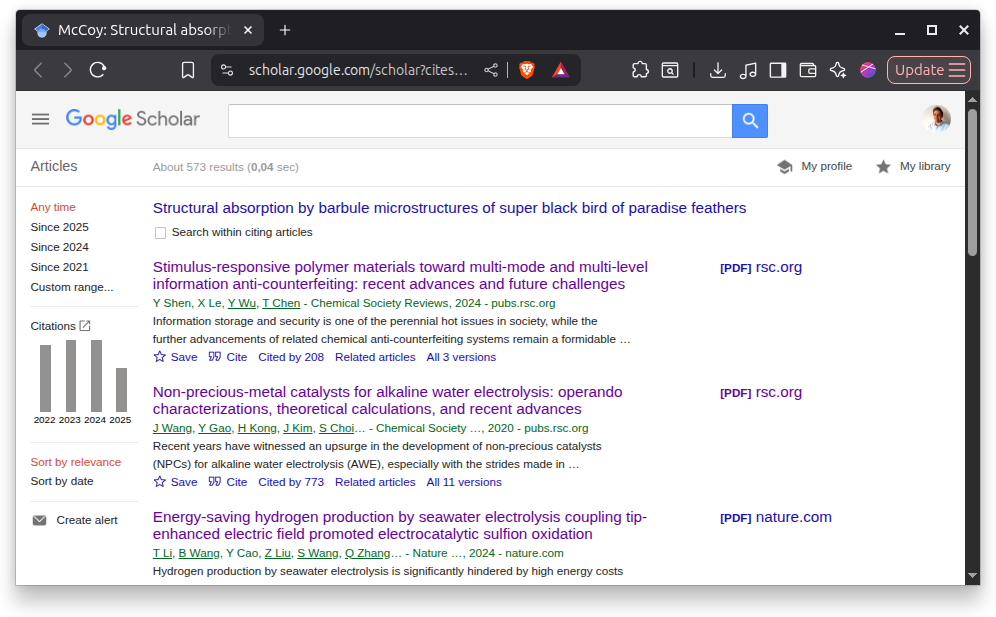This screenshot has height=617, width=996.
Task: Click Cited by 208 link
Action: pyautogui.click(x=291, y=357)
